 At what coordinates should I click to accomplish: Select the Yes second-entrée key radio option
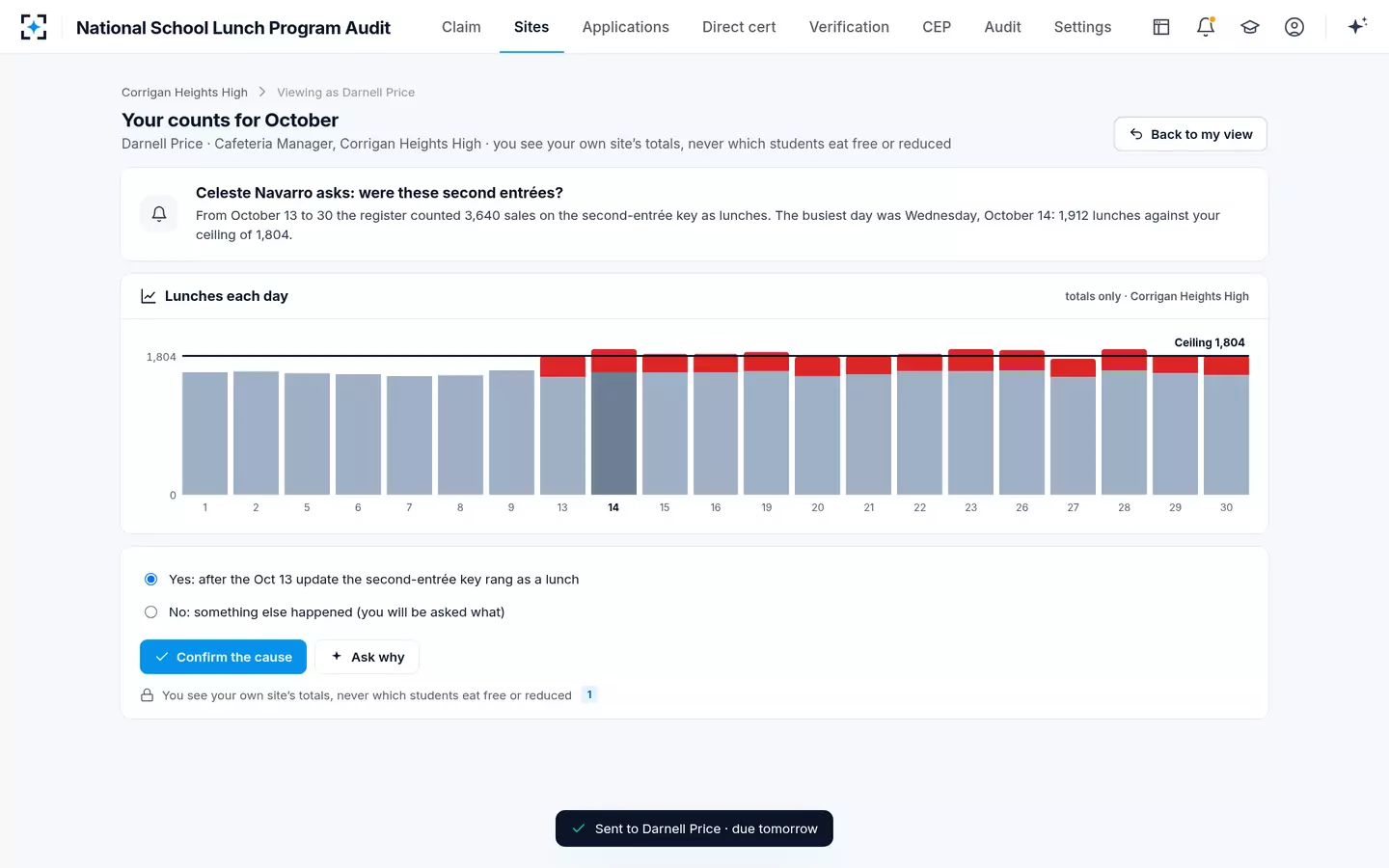click(151, 580)
